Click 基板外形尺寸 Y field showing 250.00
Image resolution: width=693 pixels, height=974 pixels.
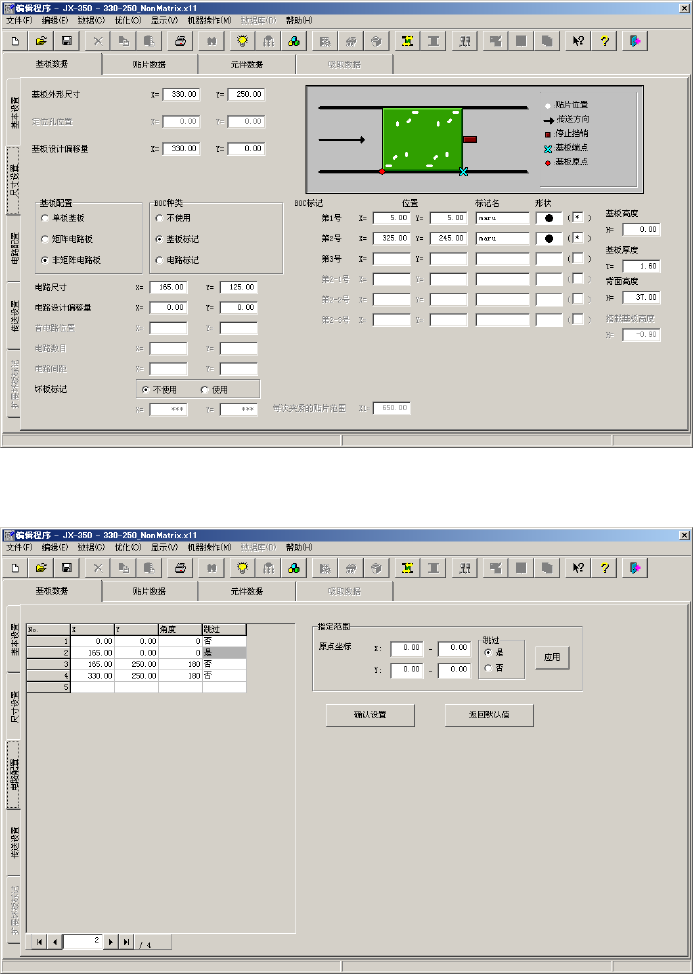246,94
